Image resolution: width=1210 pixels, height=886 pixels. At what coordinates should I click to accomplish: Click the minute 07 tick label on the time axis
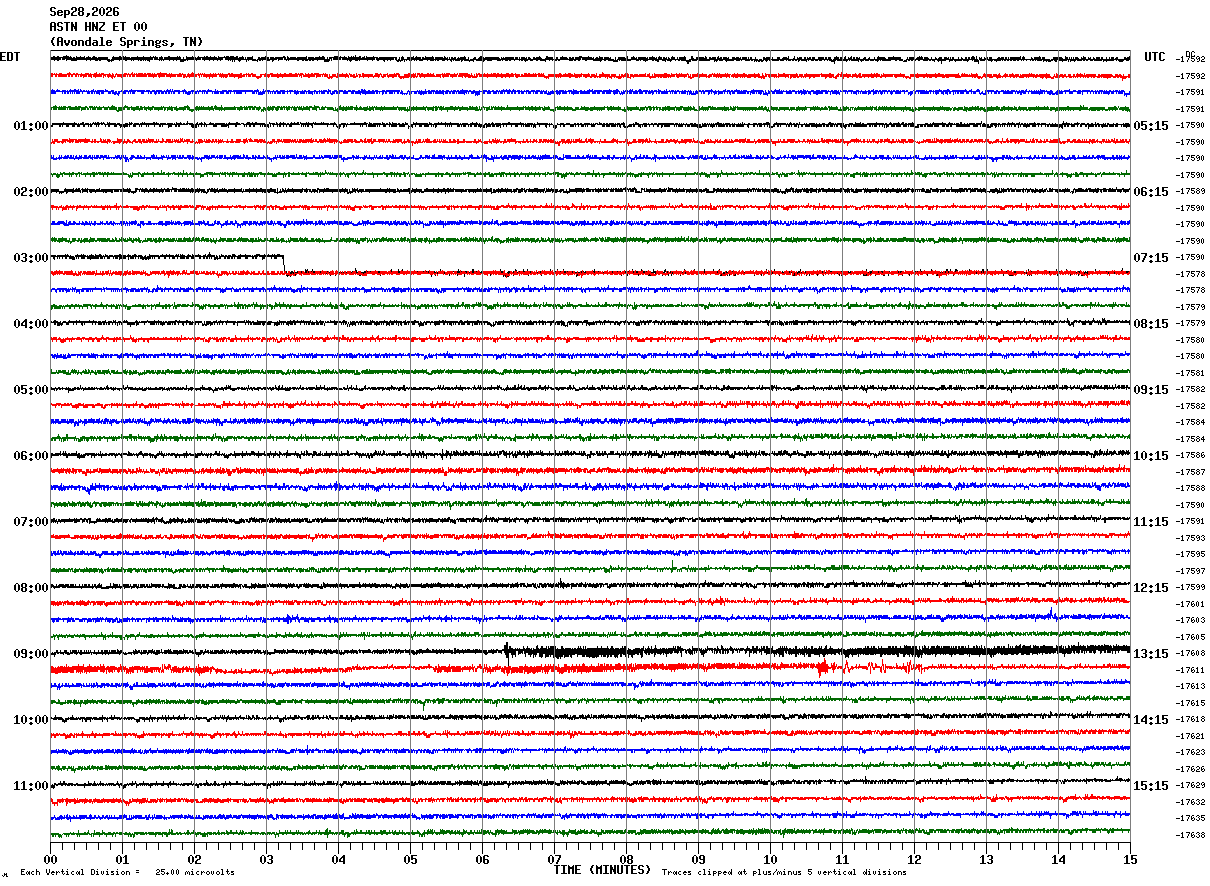tap(554, 859)
